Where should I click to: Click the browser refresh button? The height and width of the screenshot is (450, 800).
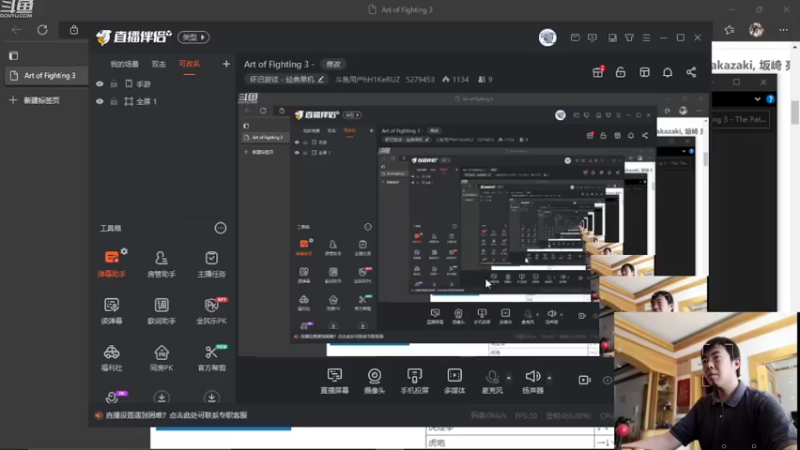[42, 30]
